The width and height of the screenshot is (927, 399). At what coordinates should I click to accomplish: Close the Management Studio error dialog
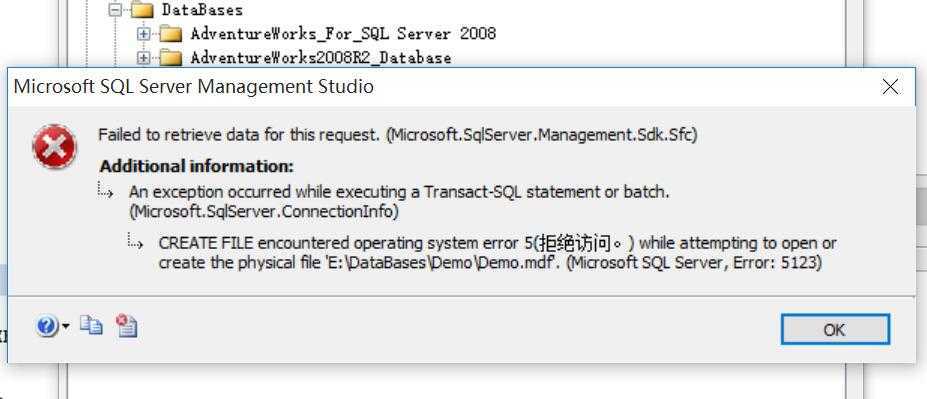pos(890,87)
